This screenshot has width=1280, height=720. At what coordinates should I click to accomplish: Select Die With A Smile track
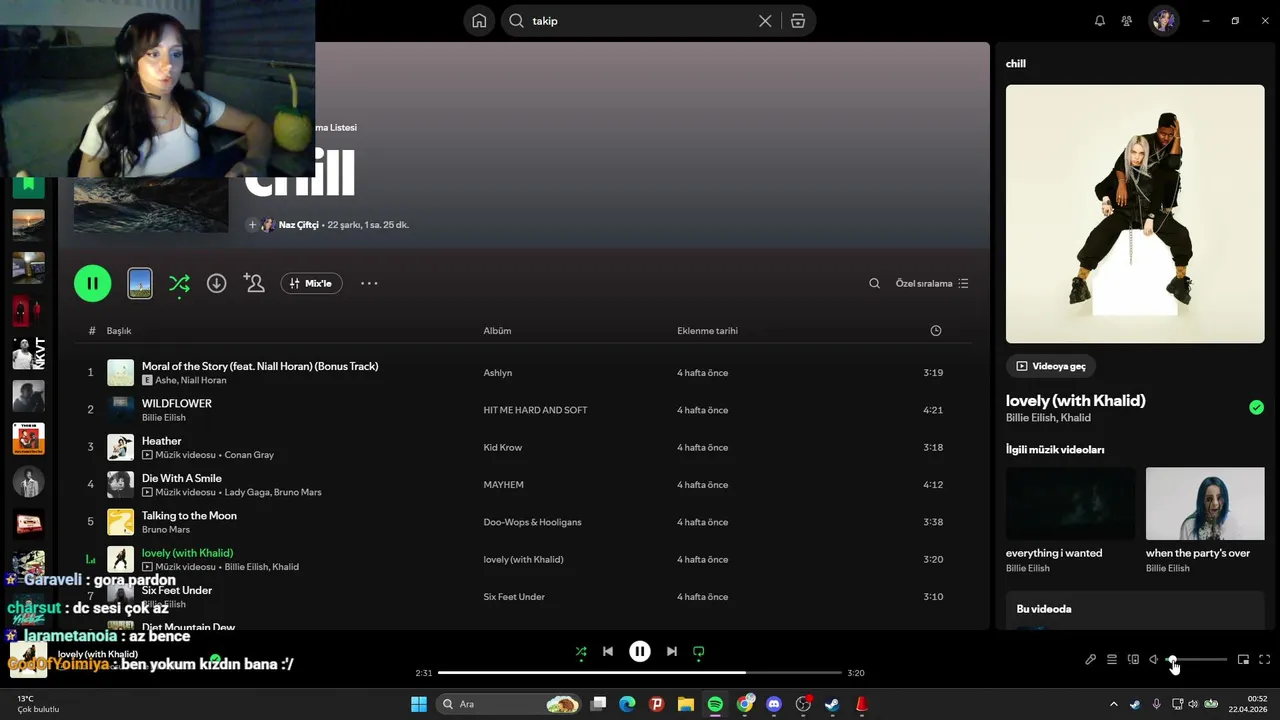tap(181, 478)
